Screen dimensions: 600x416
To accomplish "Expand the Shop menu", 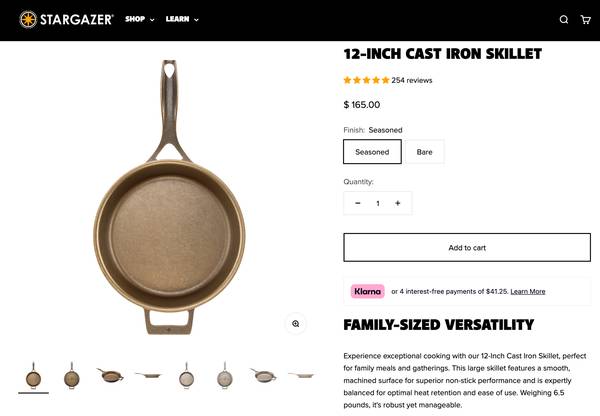I will pos(139,19).
